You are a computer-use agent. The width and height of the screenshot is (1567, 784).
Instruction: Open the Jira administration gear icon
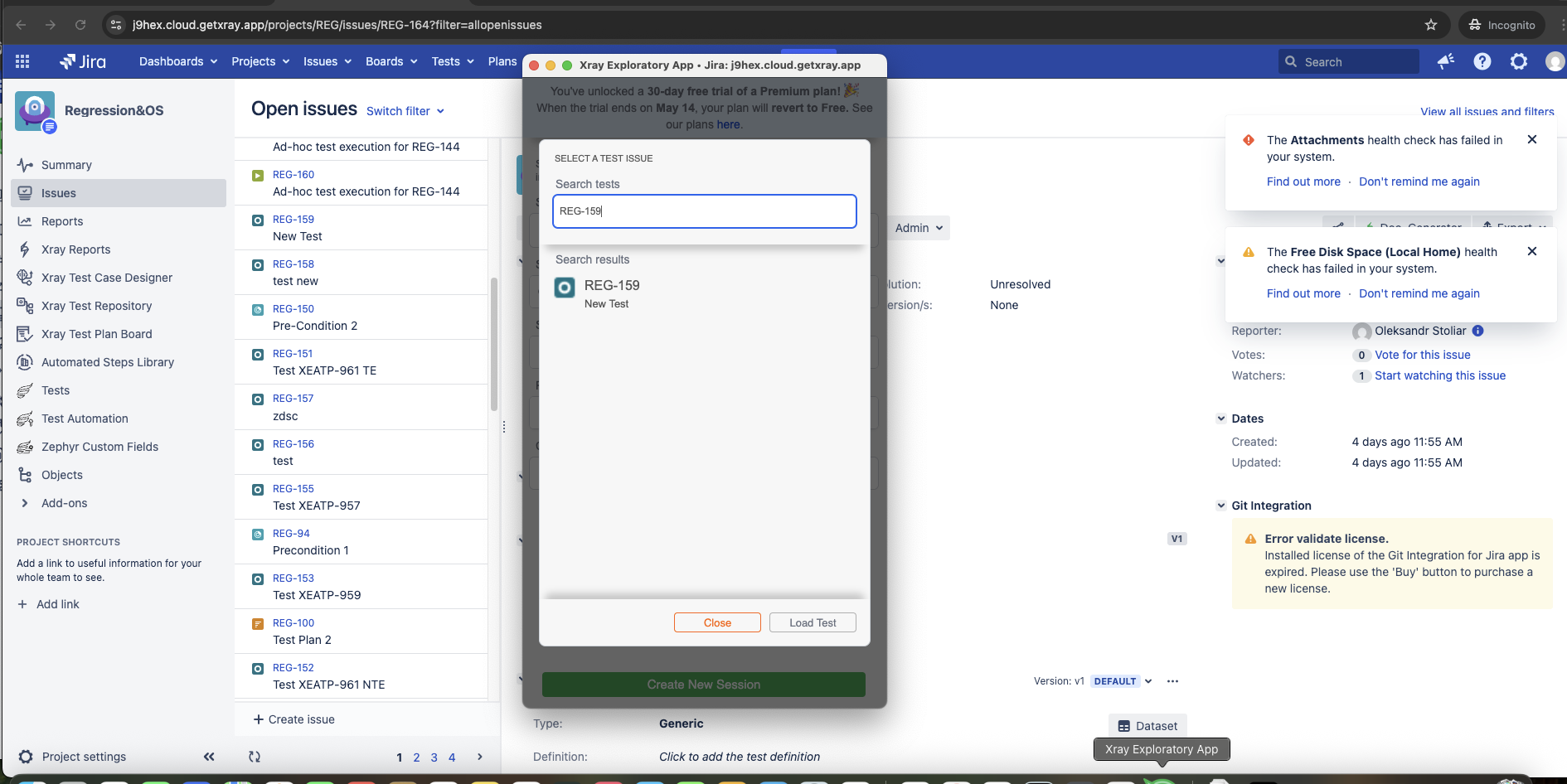point(1519,61)
